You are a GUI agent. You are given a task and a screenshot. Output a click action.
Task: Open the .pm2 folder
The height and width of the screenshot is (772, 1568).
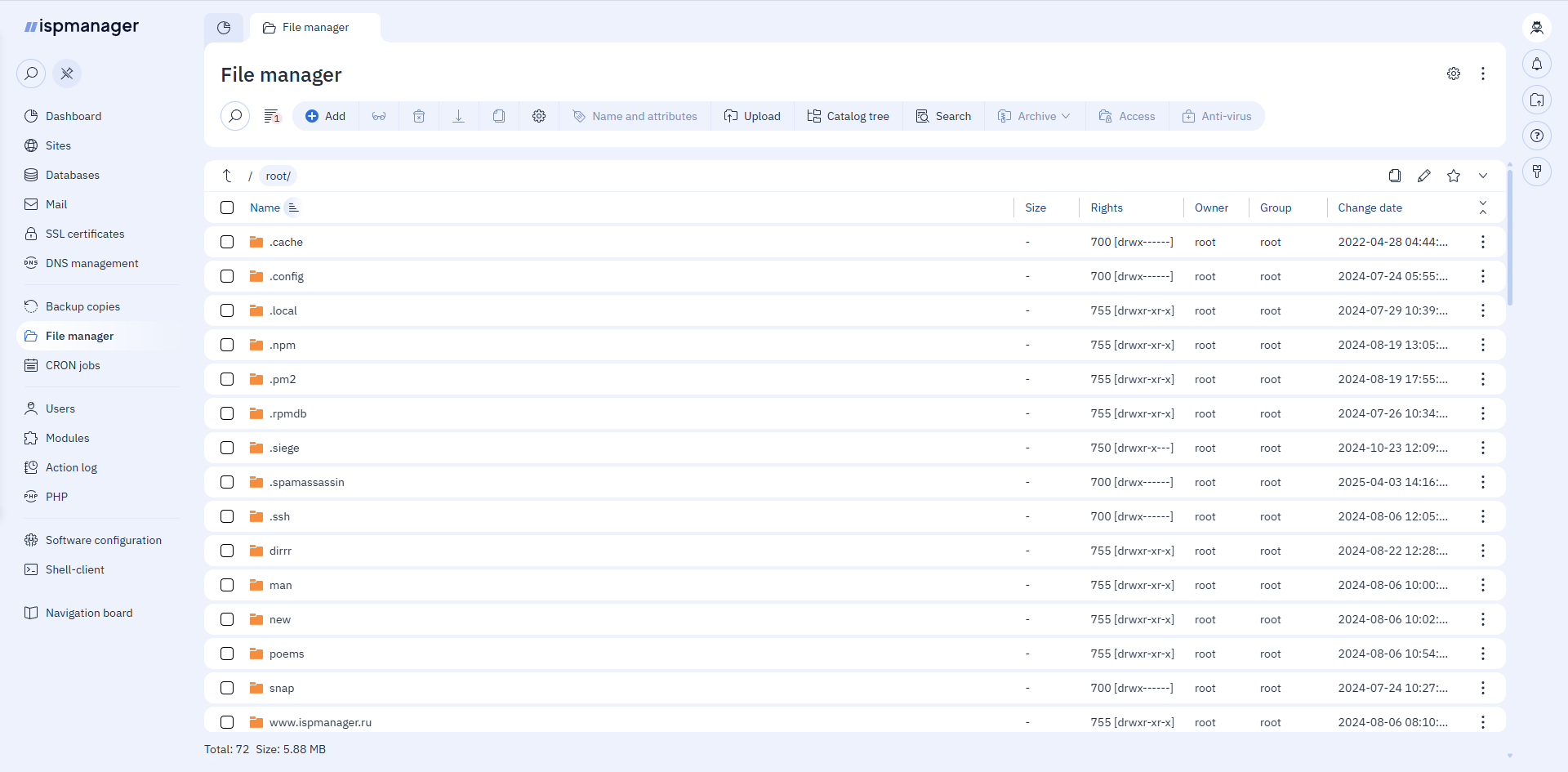pyautogui.click(x=283, y=379)
